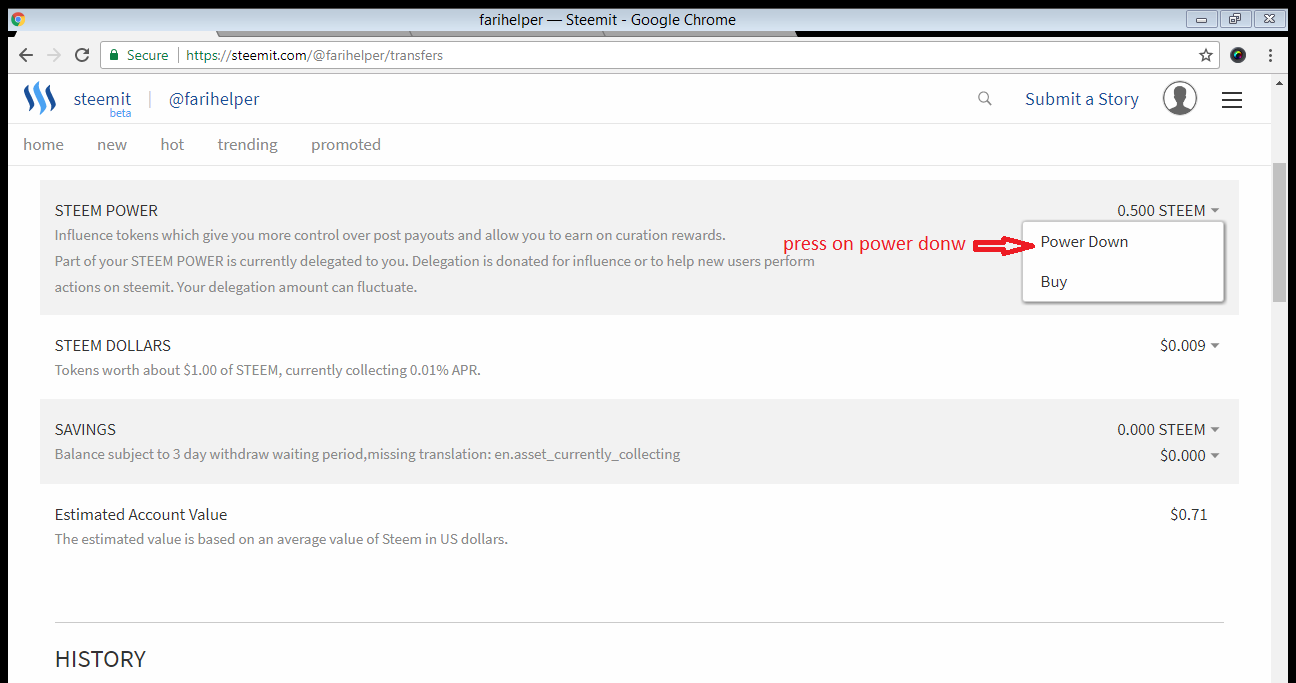1296x683 pixels.
Task: Open Chrome's three-dot menu icon
Action: pyautogui.click(x=1271, y=55)
